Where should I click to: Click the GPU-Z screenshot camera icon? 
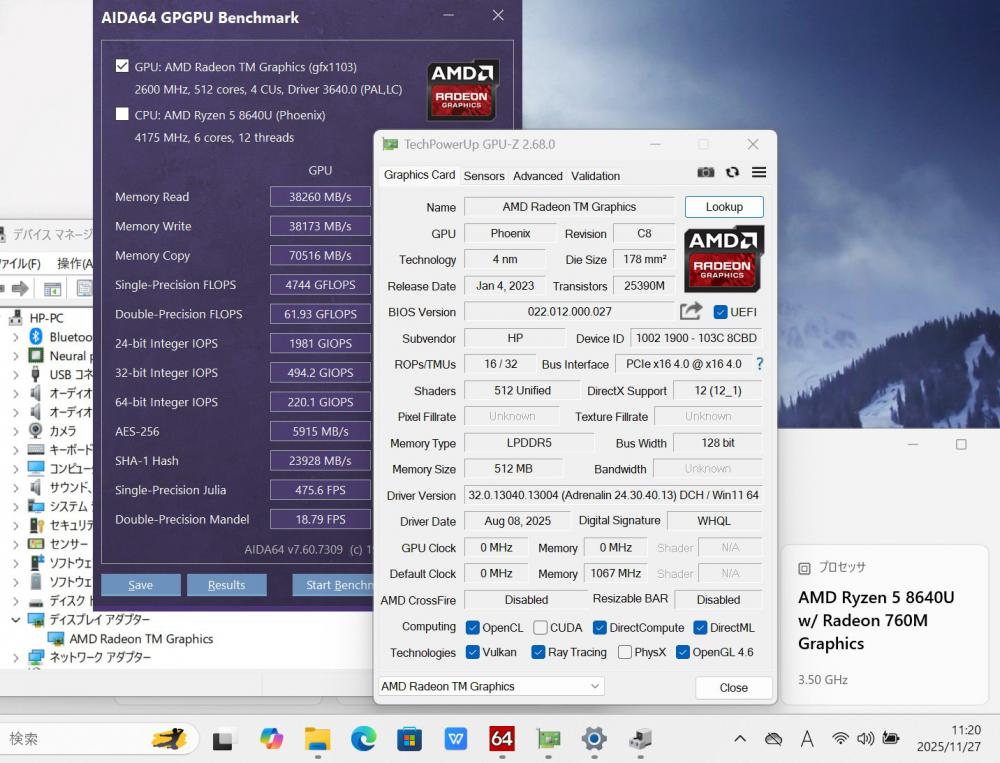point(705,172)
